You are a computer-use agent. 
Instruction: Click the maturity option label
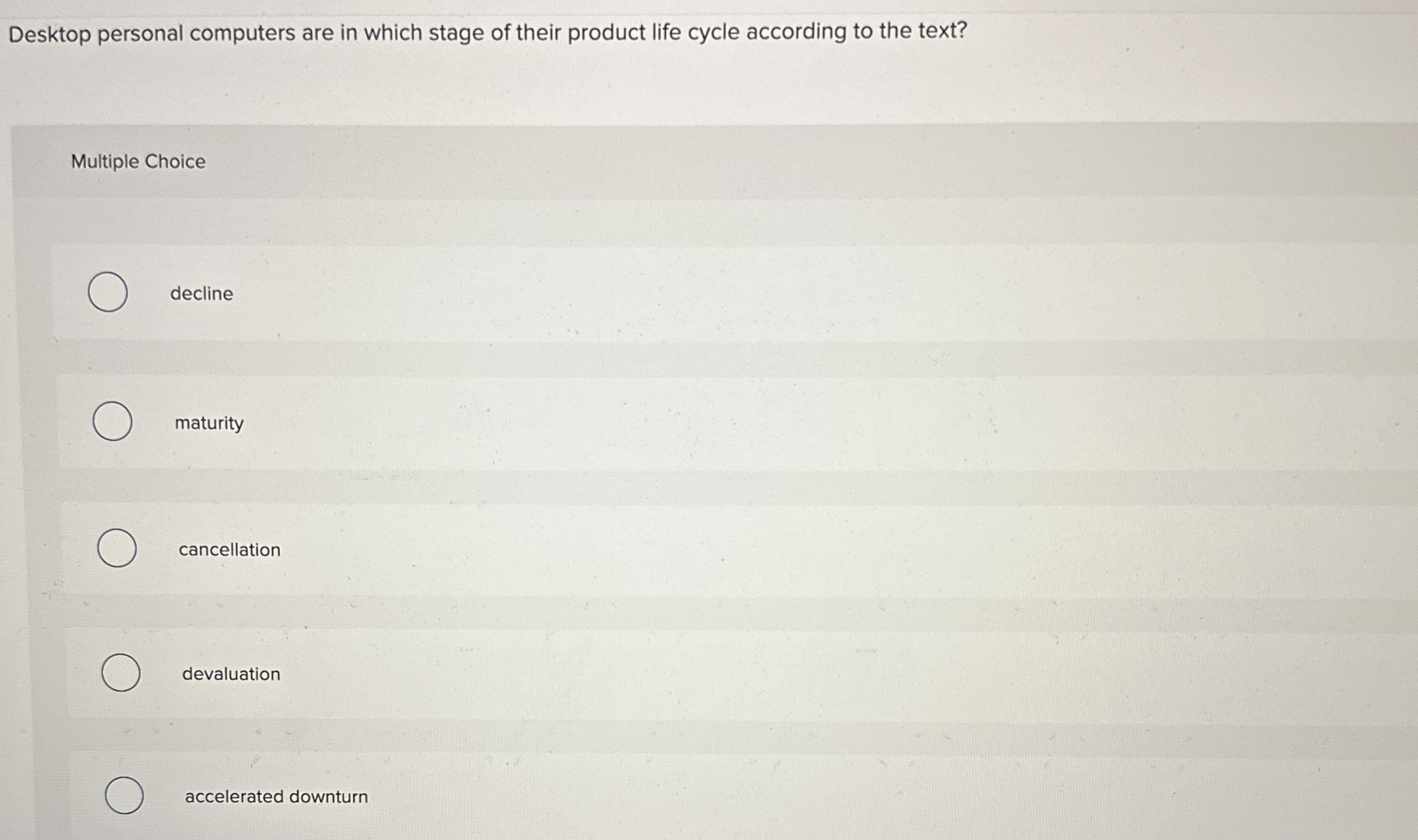click(208, 423)
